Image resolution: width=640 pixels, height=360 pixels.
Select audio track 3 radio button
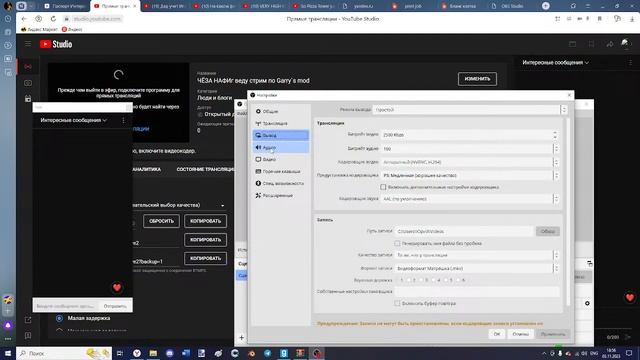click(422, 280)
